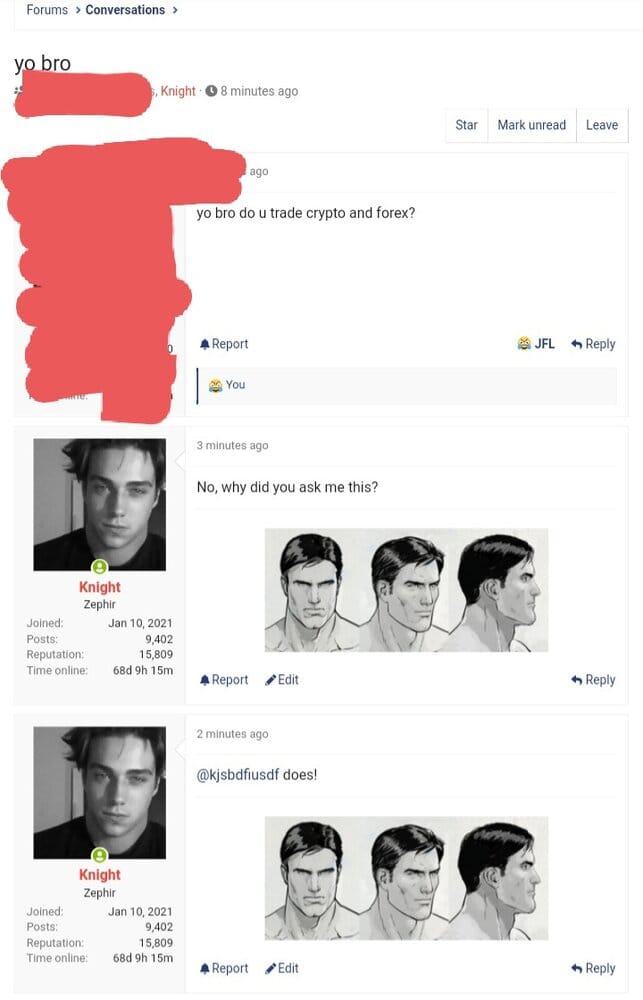Leave the conversation
Screen dimensions: 643x1000
tap(602, 125)
